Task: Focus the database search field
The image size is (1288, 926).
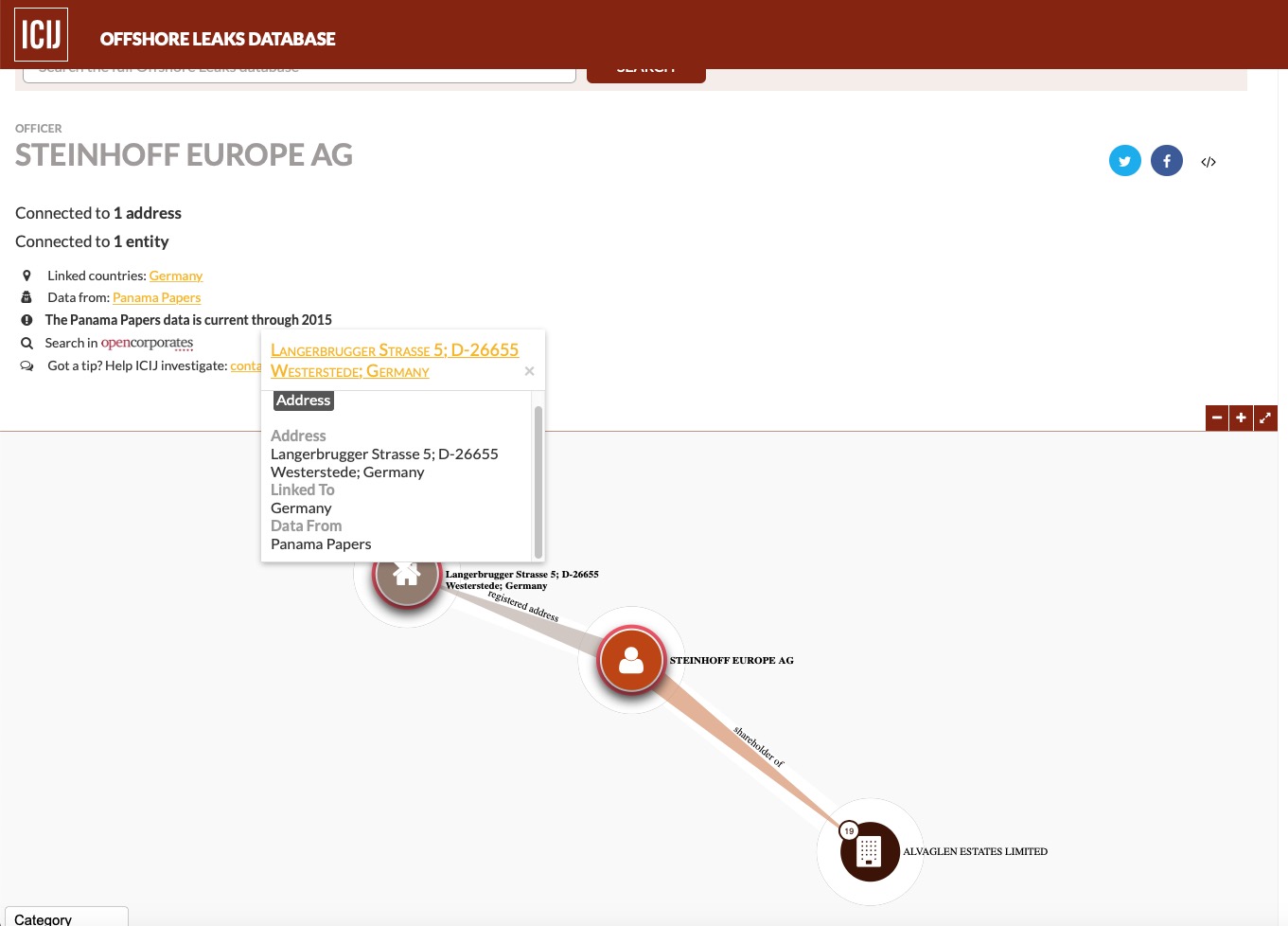Action: pos(299,75)
